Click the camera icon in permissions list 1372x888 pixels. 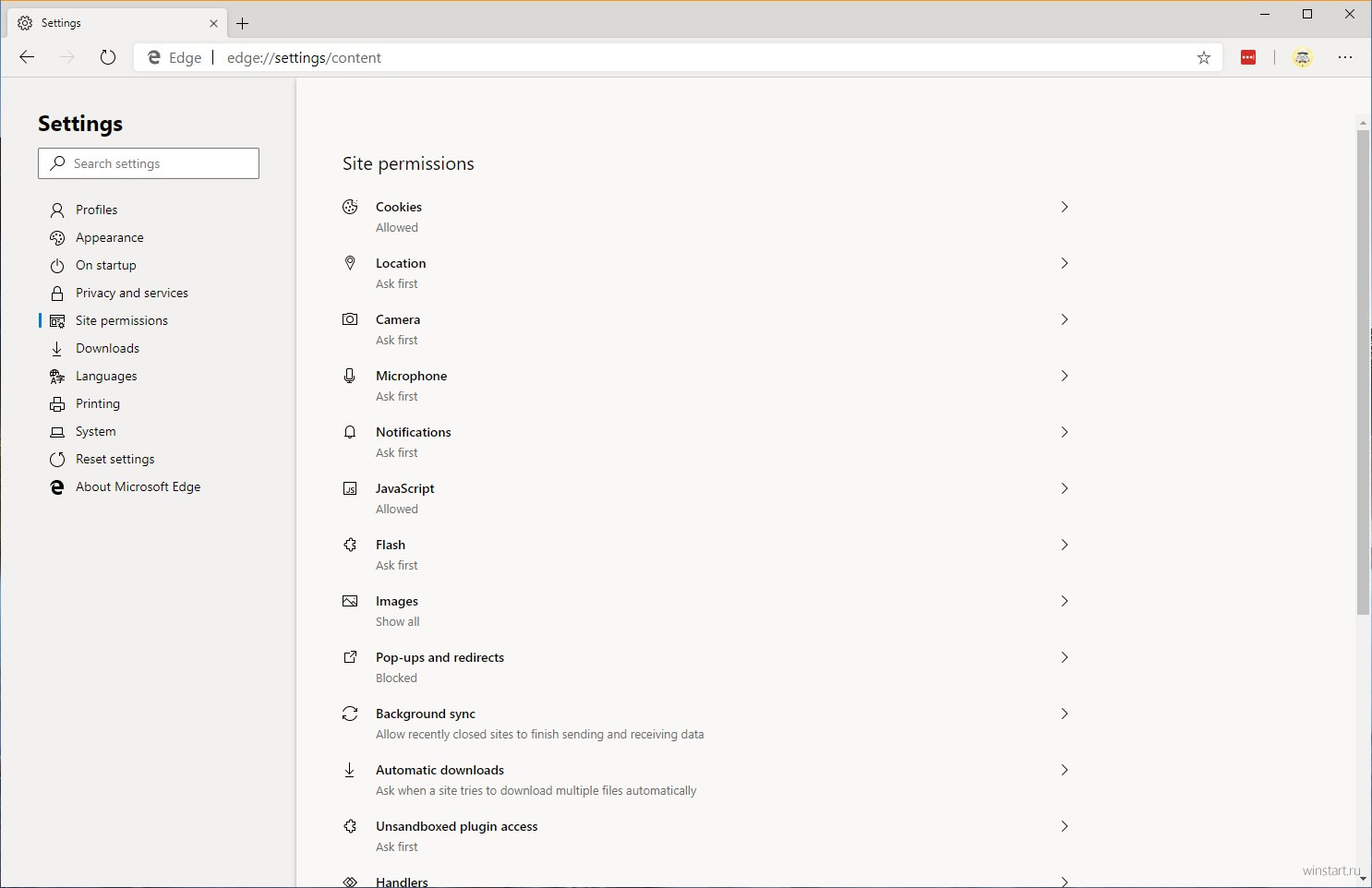pos(350,319)
